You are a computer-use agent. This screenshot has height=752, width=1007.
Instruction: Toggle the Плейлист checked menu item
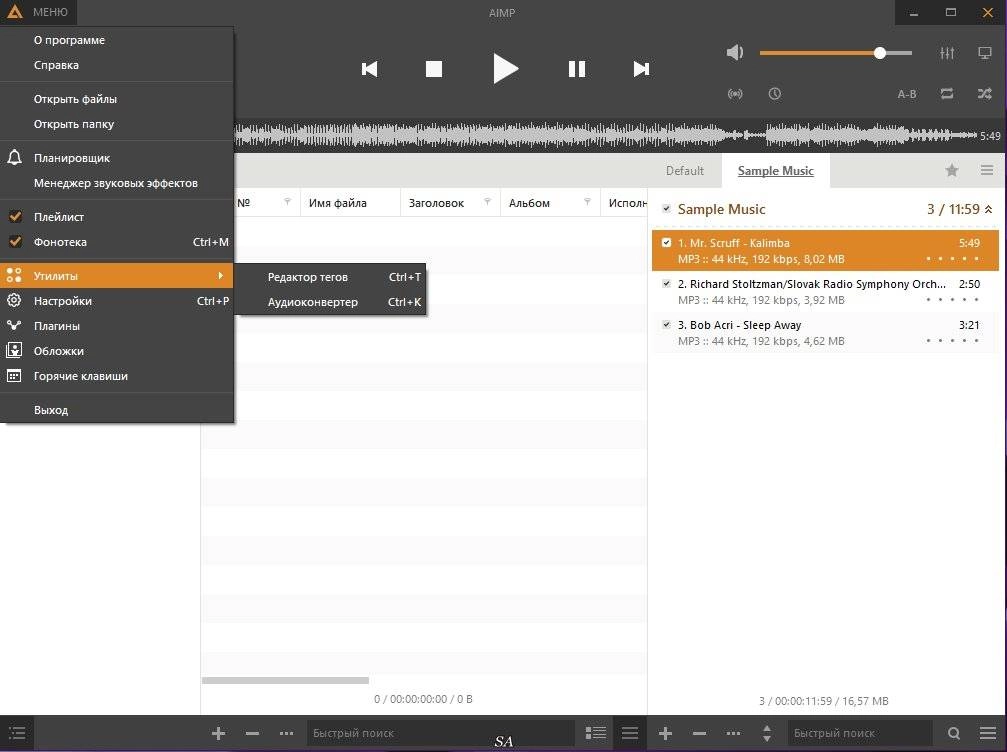tap(116, 217)
